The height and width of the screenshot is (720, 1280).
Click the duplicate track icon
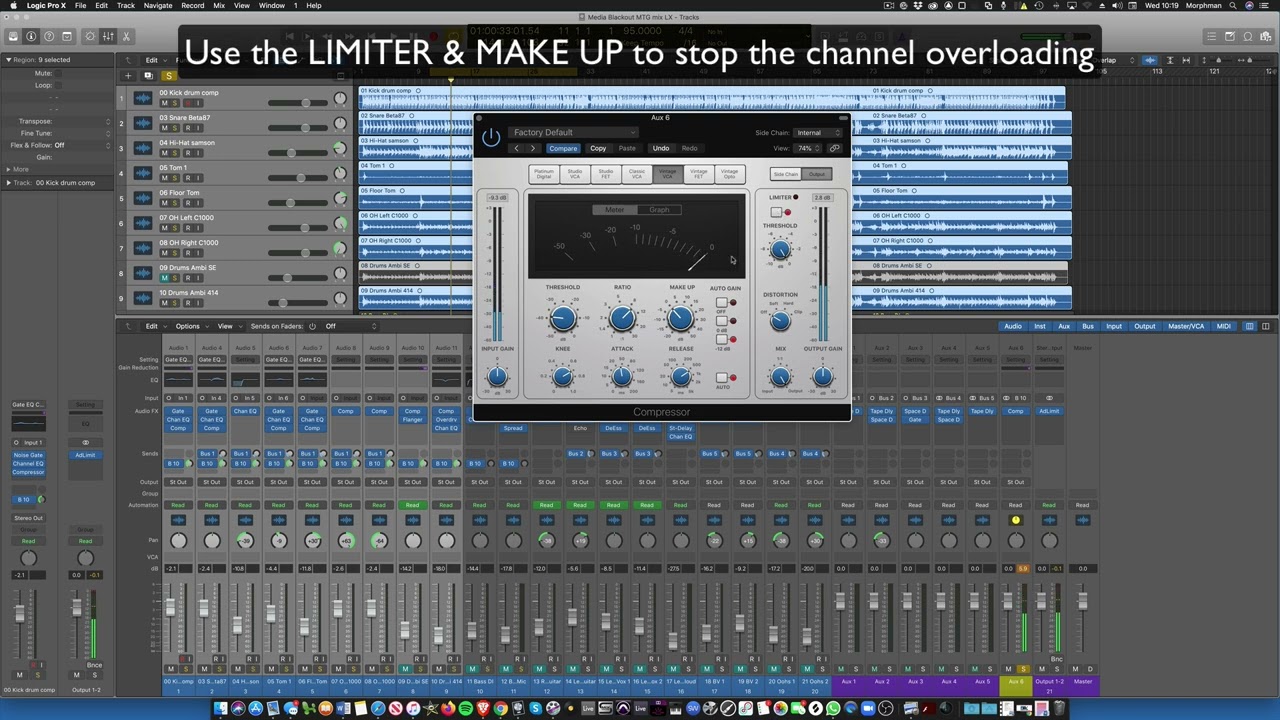pos(149,76)
